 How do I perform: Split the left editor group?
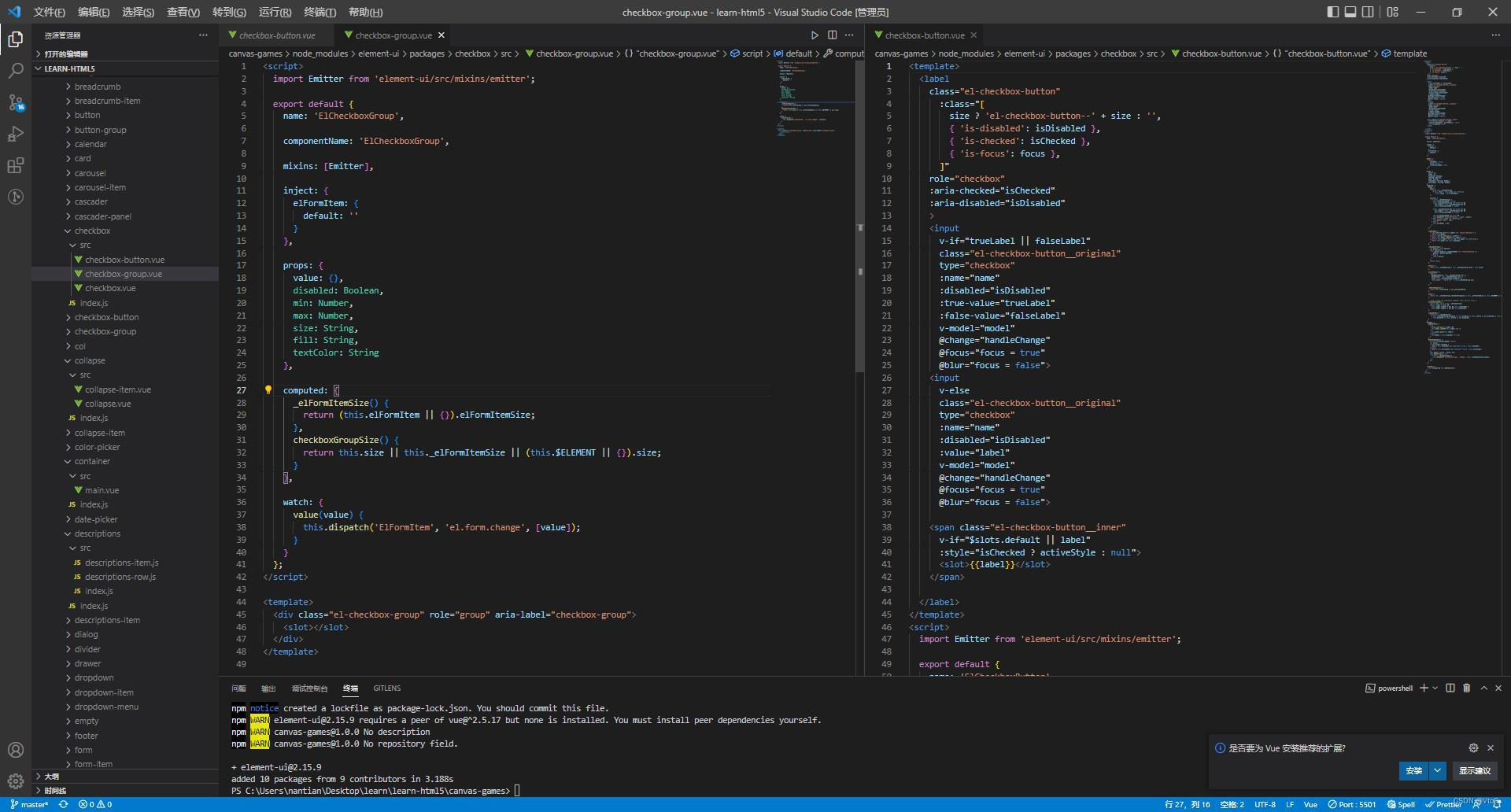832,35
